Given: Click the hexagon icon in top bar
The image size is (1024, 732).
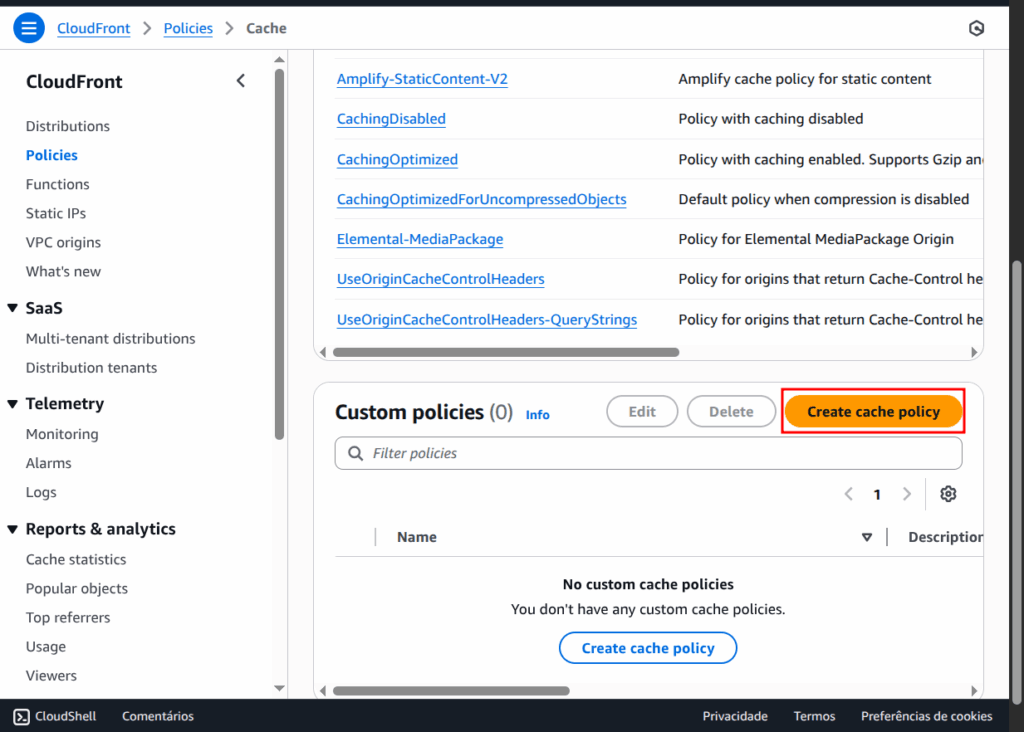Looking at the screenshot, I should point(977,28).
